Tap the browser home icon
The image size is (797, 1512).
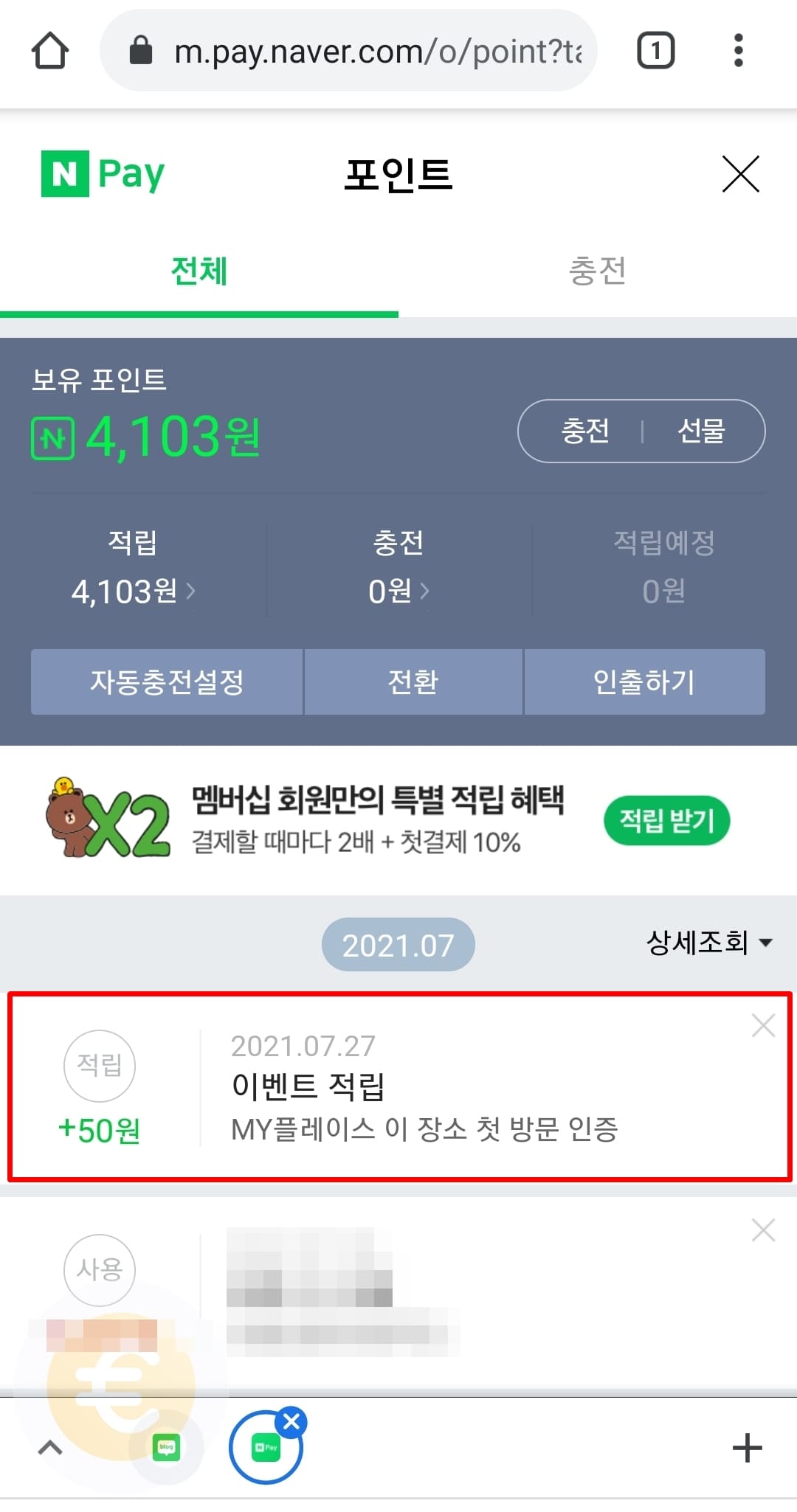[x=50, y=51]
